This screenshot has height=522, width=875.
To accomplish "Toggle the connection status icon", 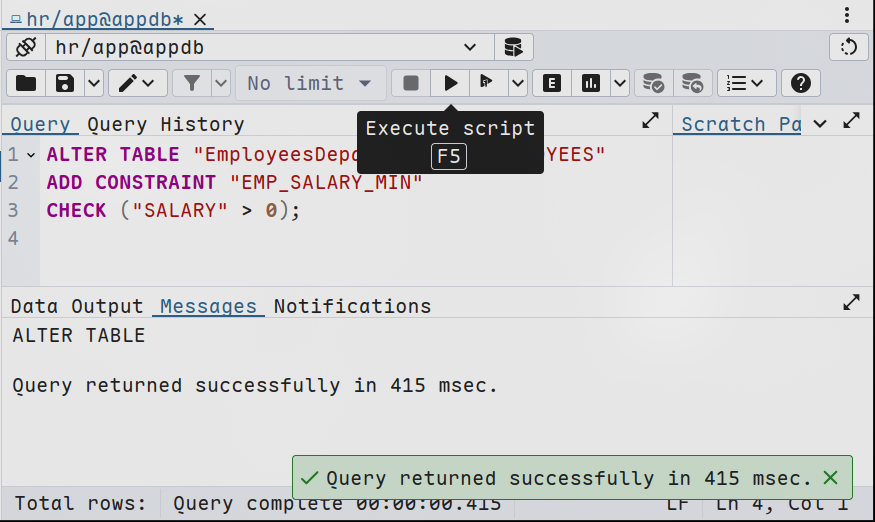I will 26,47.
